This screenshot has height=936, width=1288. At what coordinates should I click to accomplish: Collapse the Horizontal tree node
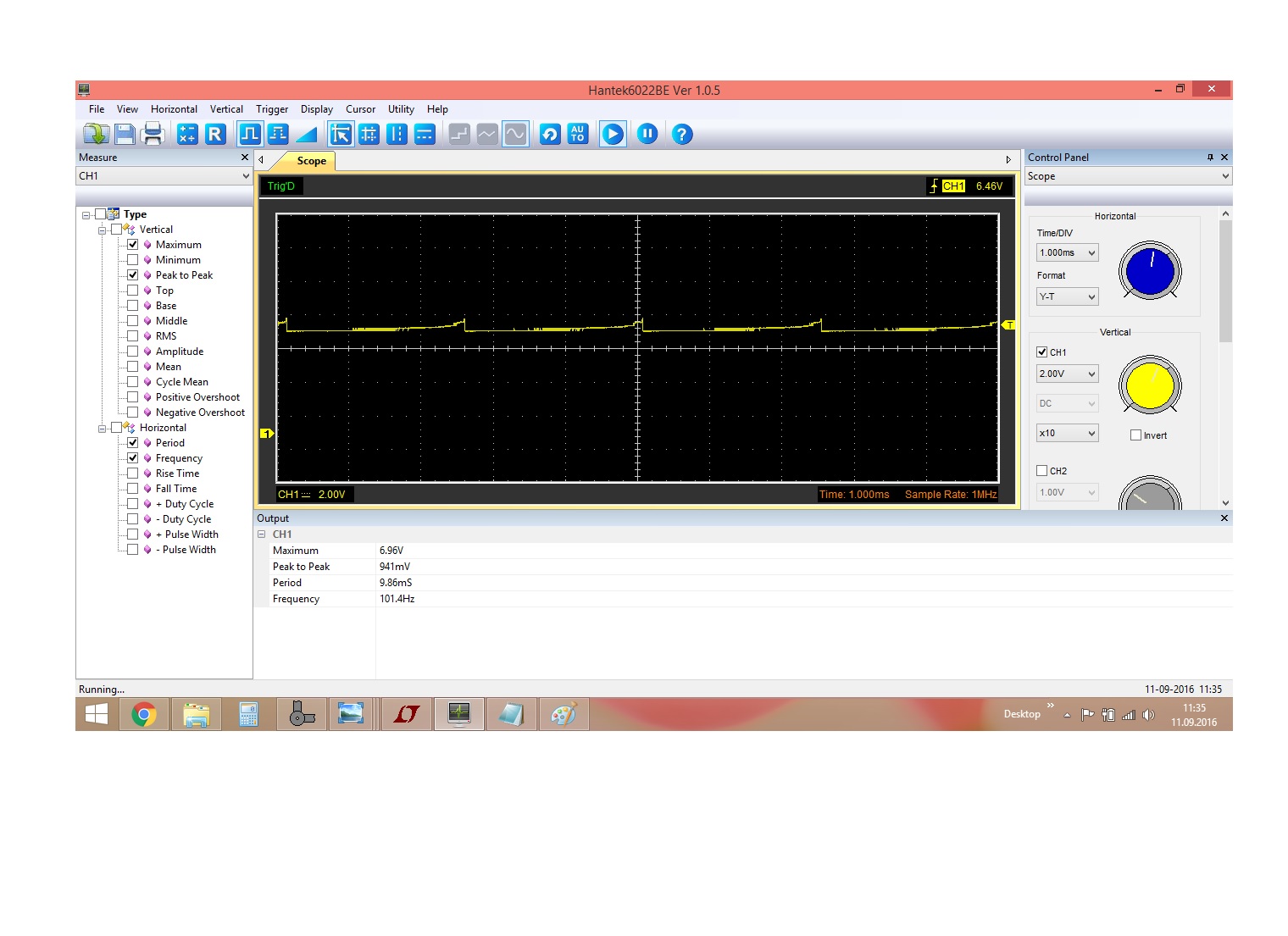pyautogui.click(x=102, y=429)
